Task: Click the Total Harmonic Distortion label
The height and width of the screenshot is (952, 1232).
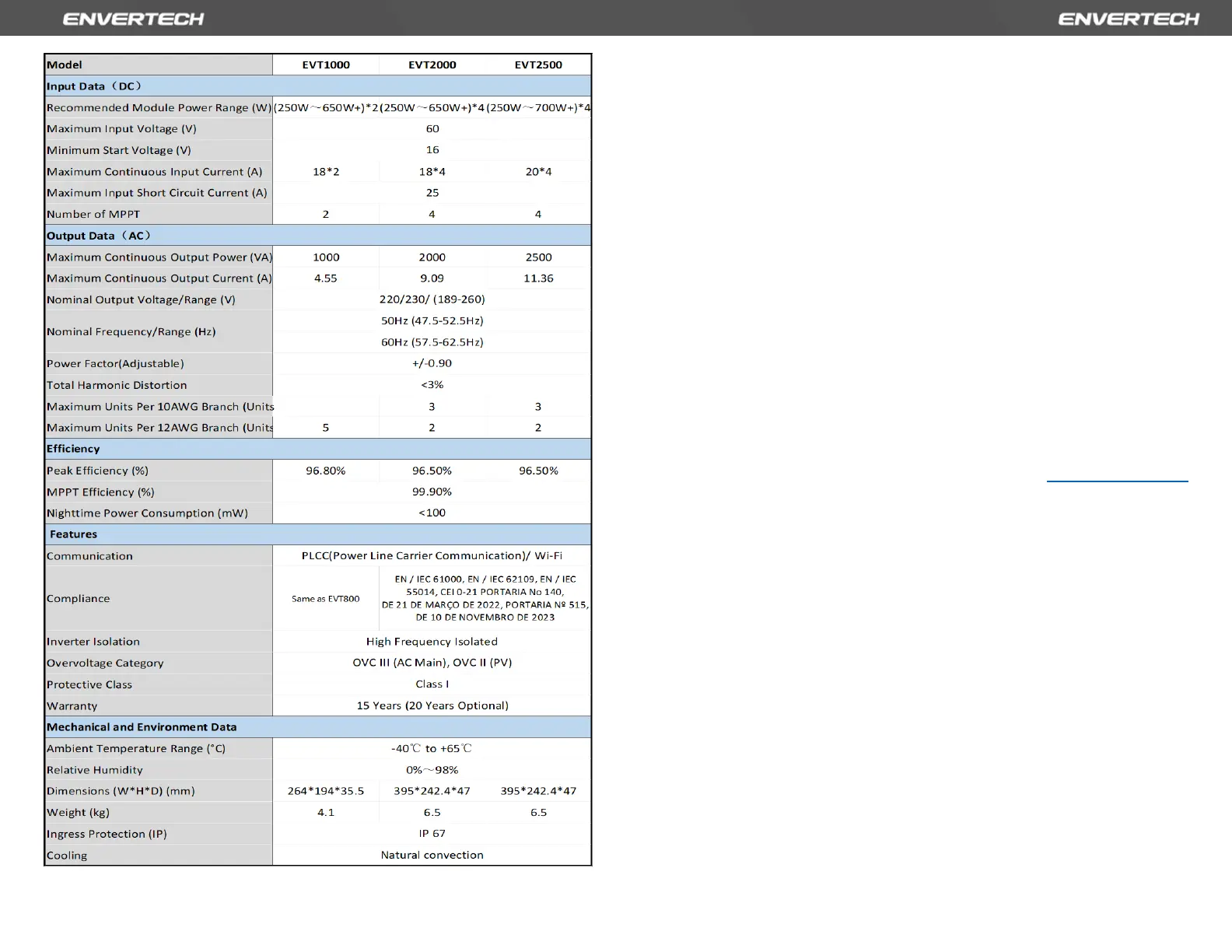Action: [117, 385]
